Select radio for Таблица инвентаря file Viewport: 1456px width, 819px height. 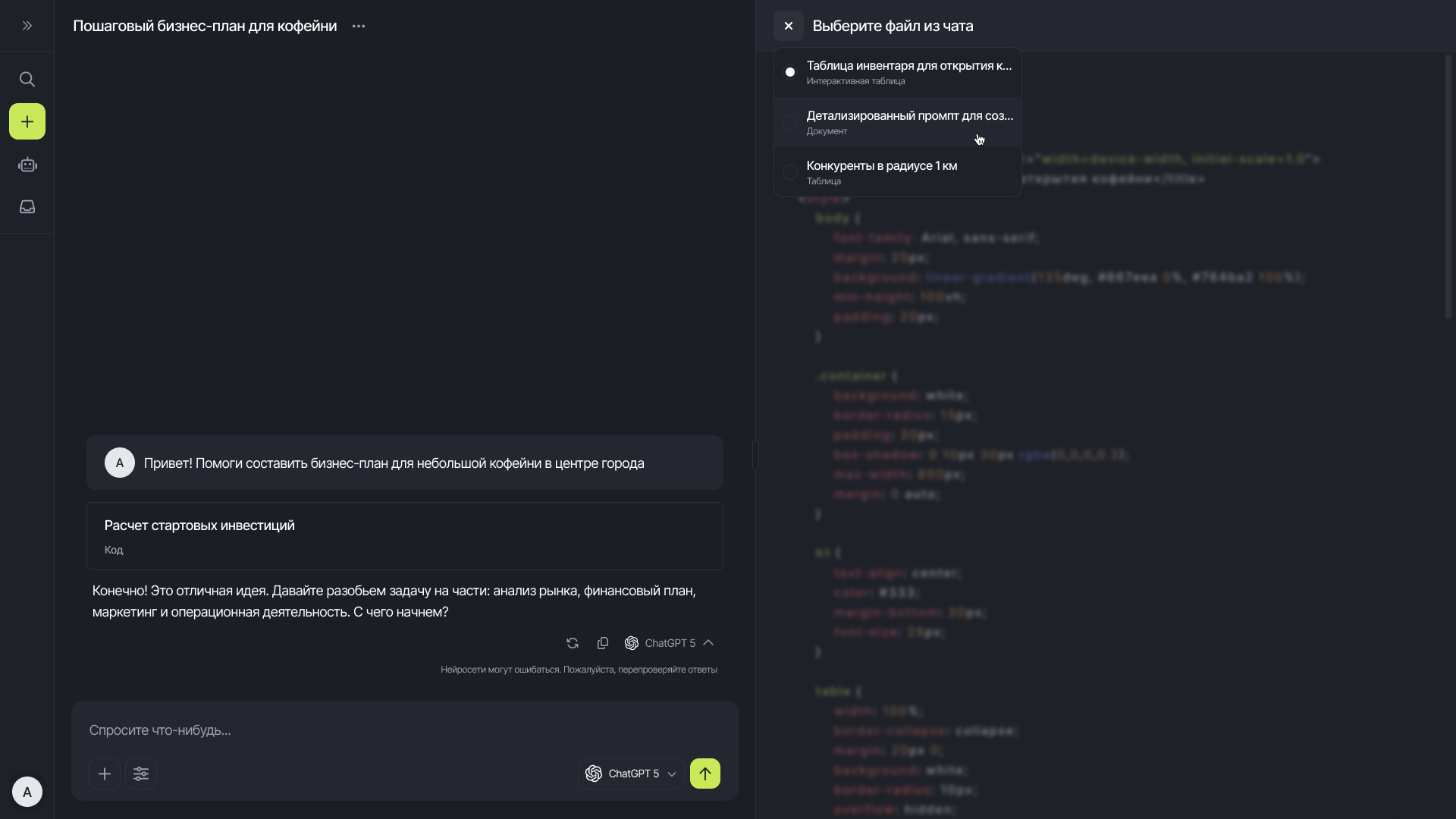click(790, 72)
